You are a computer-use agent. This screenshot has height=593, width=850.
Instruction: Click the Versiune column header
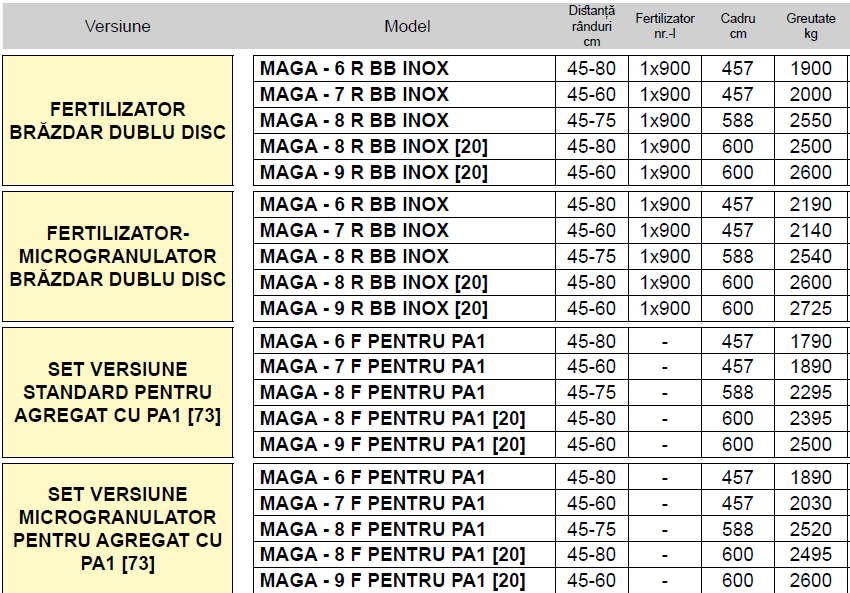coord(118,26)
